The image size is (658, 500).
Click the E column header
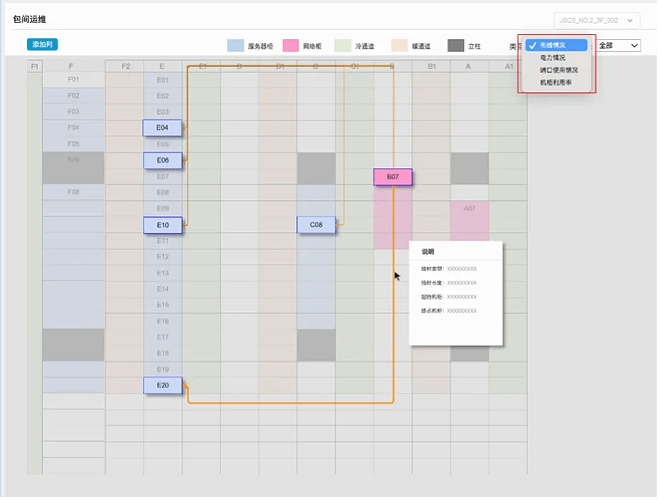[x=162, y=66]
